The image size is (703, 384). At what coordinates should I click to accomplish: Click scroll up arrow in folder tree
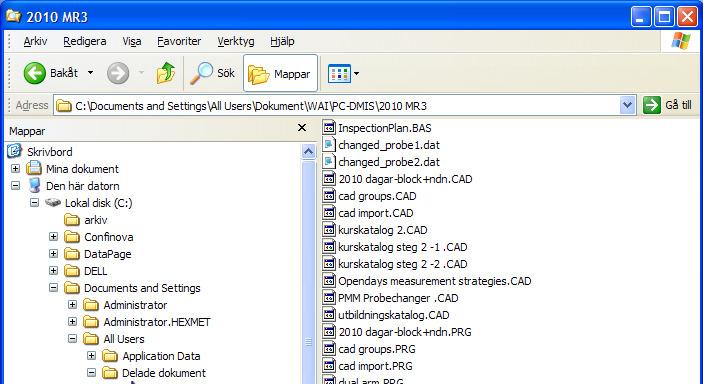tap(308, 152)
